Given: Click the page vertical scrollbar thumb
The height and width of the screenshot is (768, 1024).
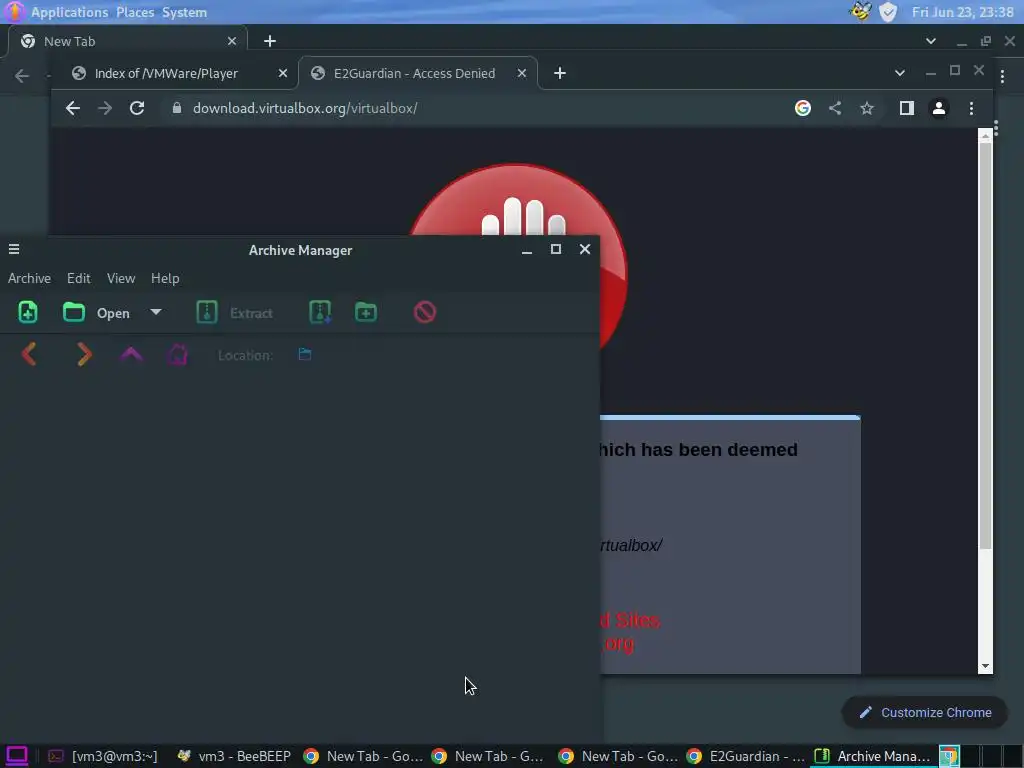Looking at the screenshot, I should click(x=985, y=345).
